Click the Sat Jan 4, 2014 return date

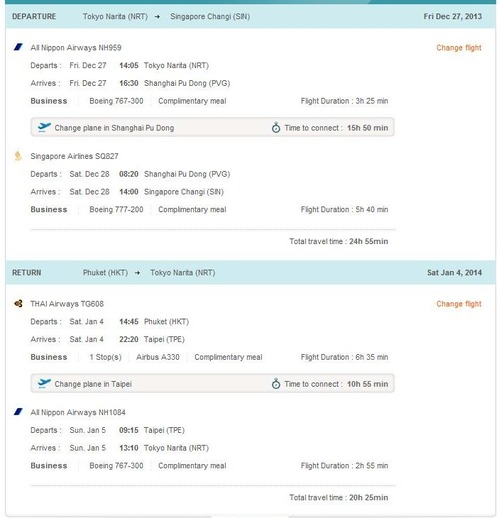[454, 272]
